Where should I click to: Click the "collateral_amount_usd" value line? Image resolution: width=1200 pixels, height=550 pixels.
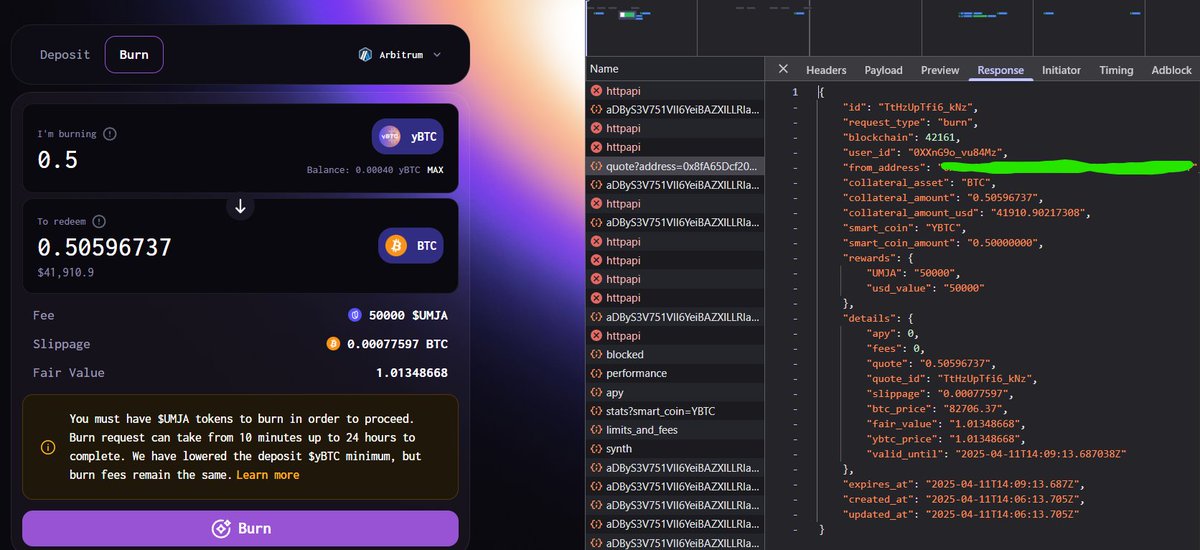tap(968, 212)
